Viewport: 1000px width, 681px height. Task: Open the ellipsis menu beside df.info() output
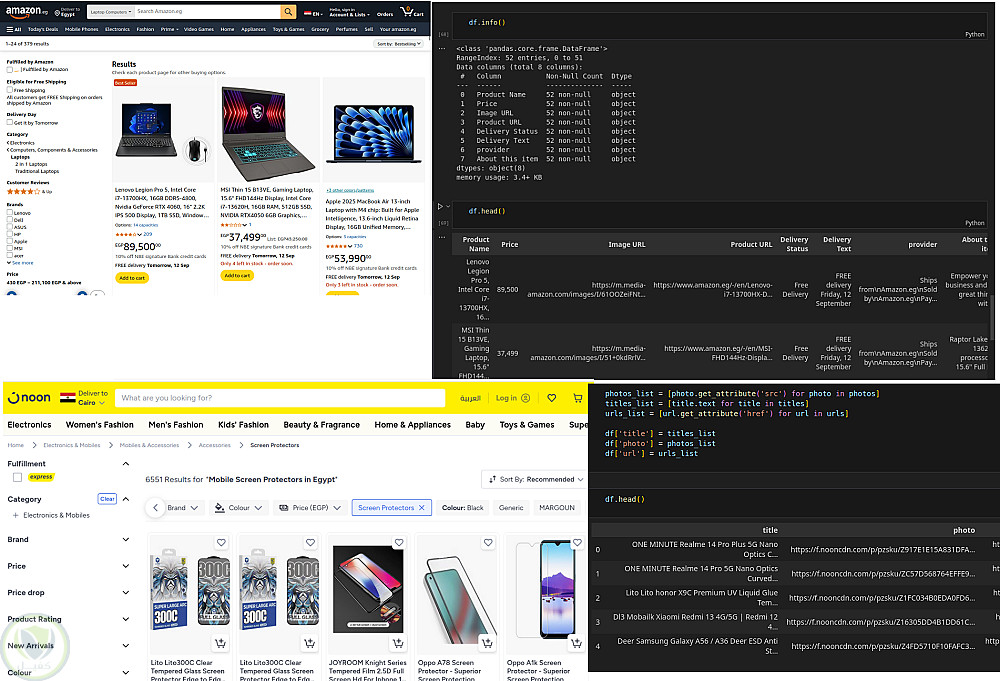point(442,48)
